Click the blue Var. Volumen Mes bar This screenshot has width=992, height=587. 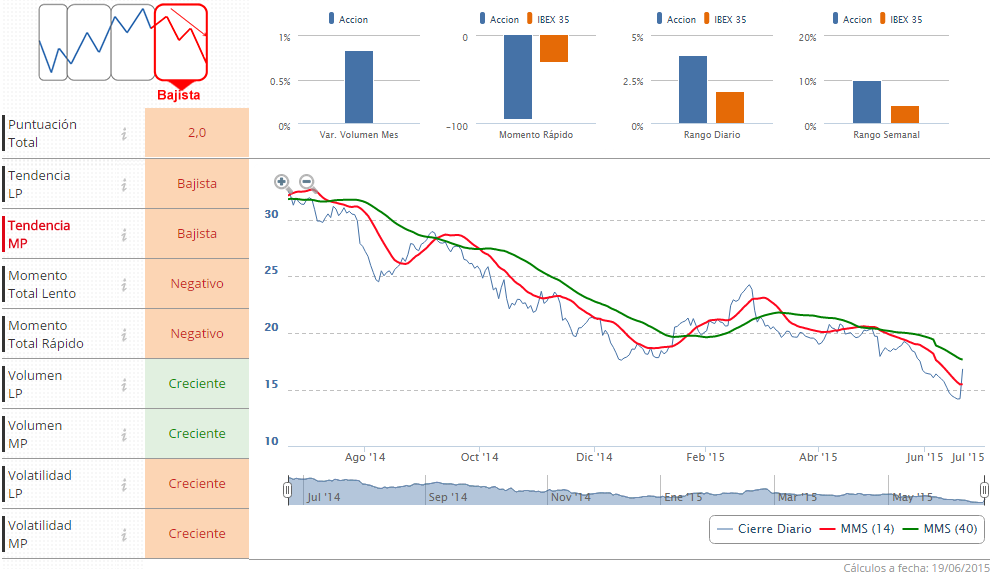pyautogui.click(x=359, y=87)
